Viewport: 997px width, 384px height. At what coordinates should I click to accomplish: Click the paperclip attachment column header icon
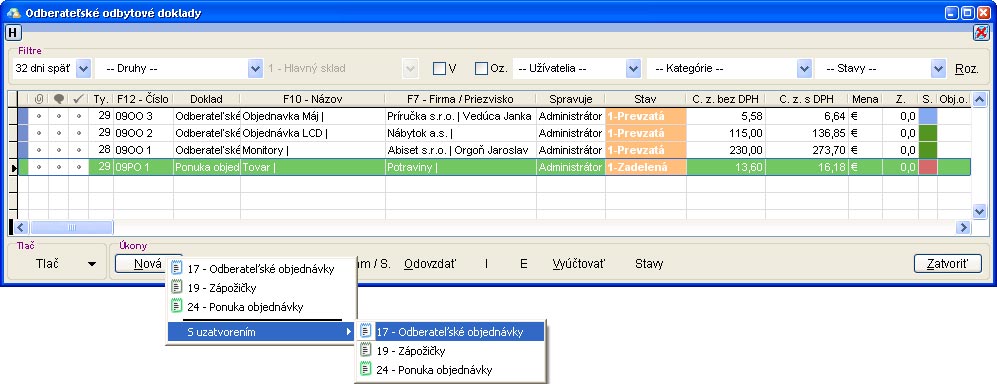39,99
